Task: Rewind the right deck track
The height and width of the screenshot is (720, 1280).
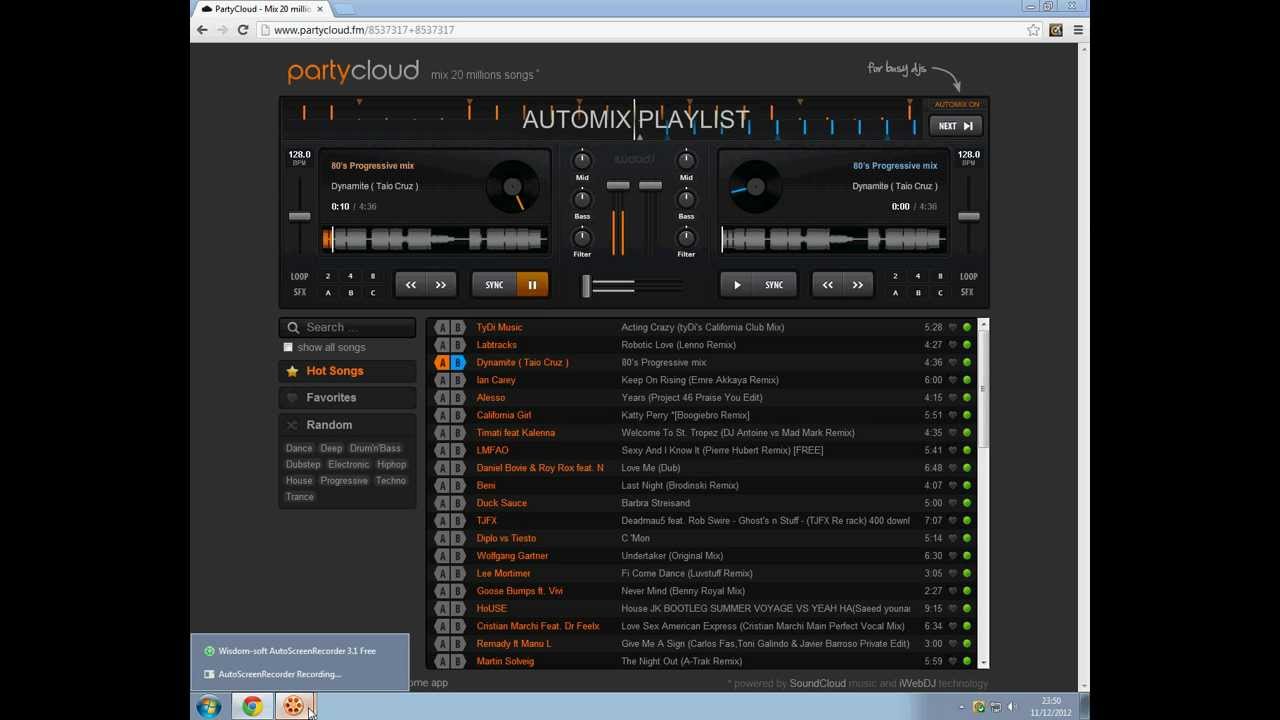Action: point(828,285)
